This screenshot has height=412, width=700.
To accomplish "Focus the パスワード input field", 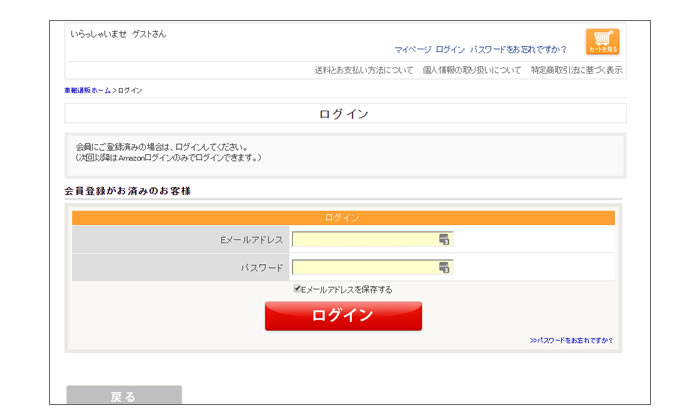I will [365, 268].
